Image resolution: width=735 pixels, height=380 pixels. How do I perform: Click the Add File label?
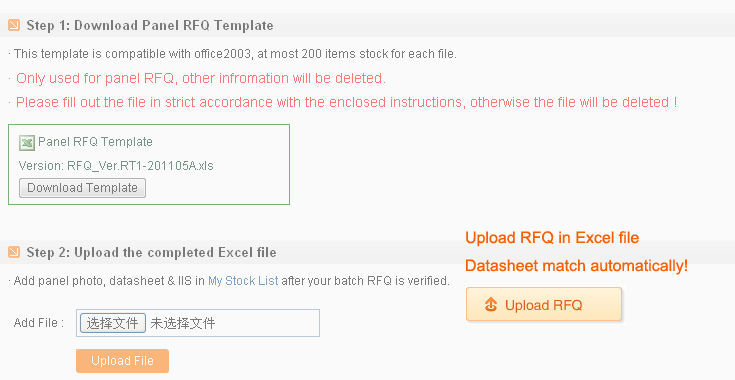tap(39, 323)
